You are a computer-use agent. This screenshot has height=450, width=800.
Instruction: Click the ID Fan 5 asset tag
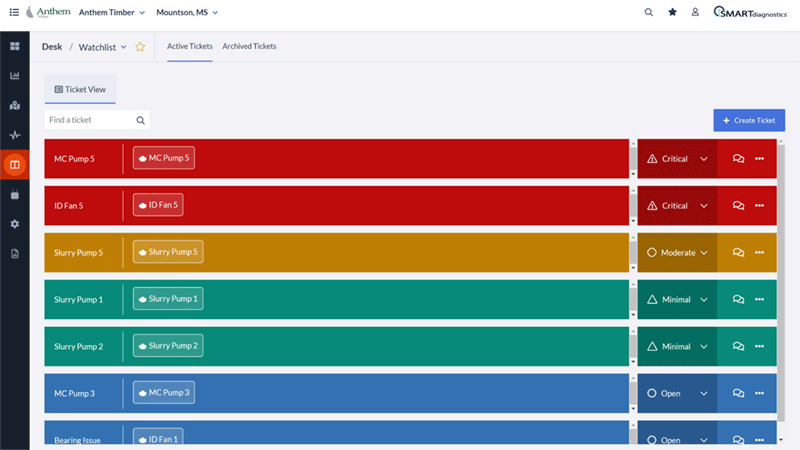158,205
